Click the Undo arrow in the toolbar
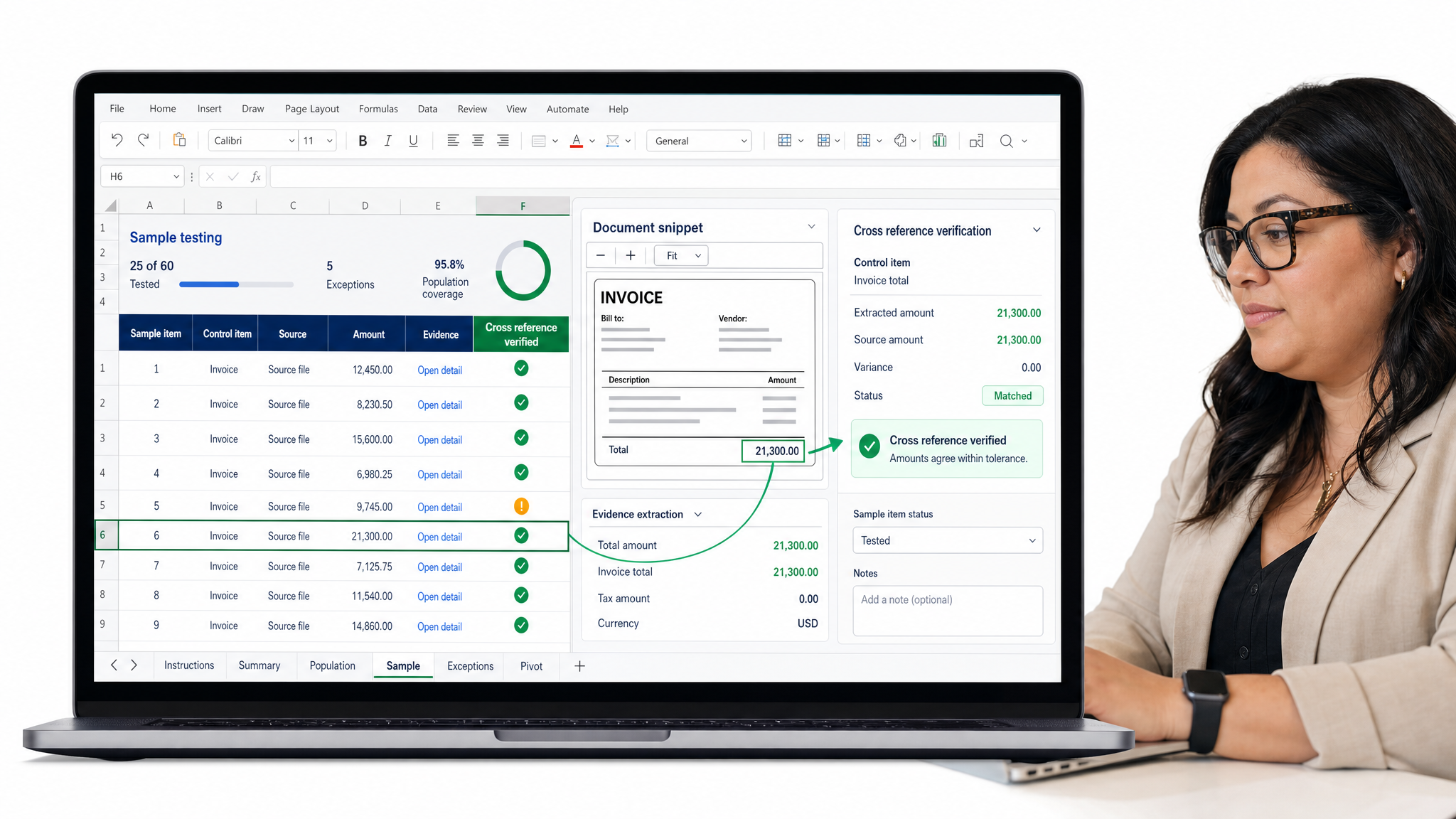Image resolution: width=1456 pixels, height=819 pixels. 117,140
